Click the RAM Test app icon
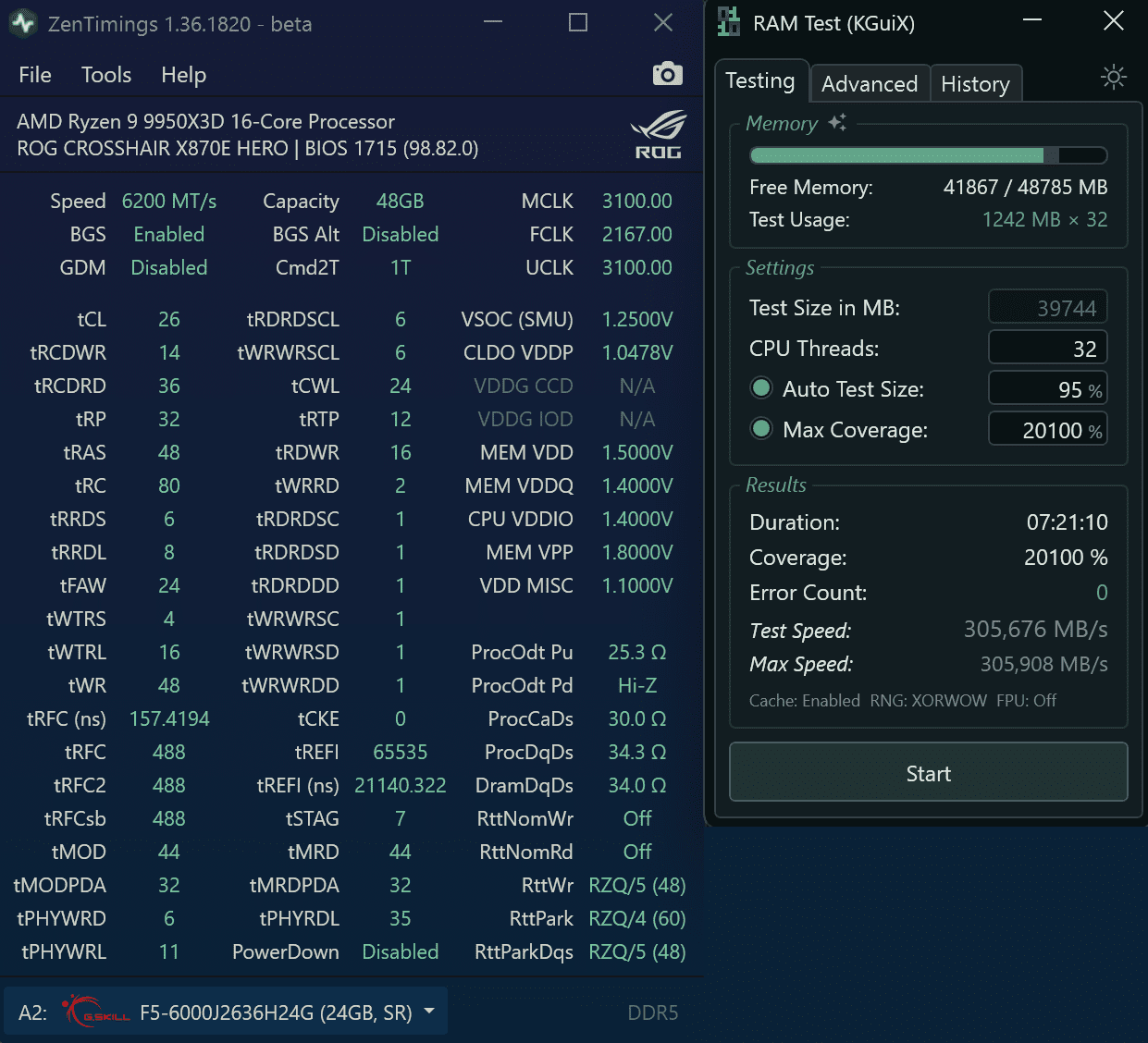This screenshot has width=1148, height=1043. click(x=729, y=22)
